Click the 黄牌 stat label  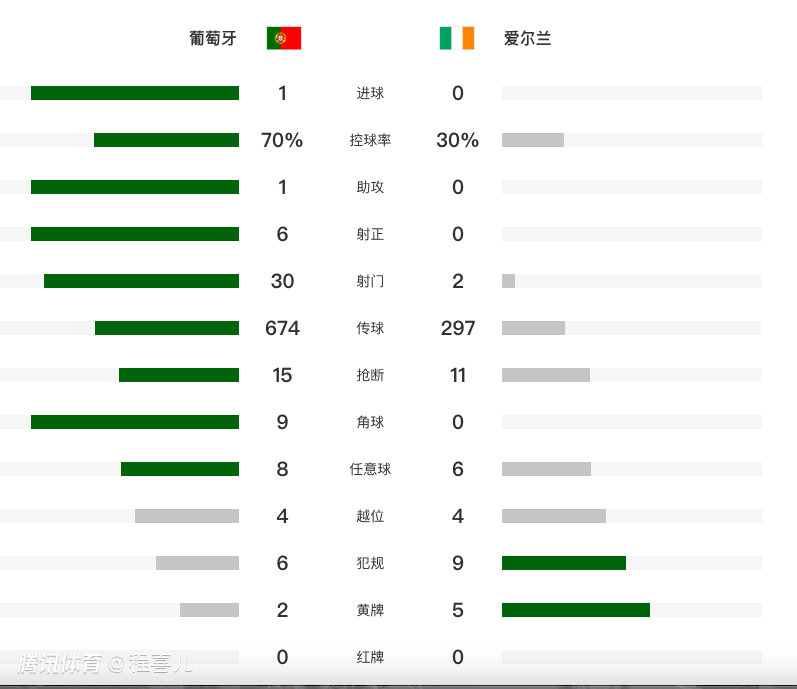[x=370, y=611]
